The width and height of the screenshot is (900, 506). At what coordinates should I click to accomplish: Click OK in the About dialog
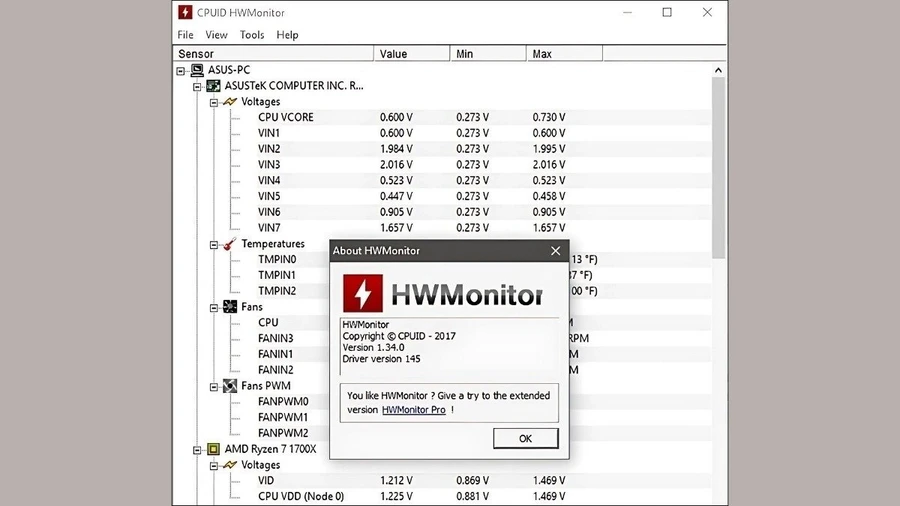525,438
